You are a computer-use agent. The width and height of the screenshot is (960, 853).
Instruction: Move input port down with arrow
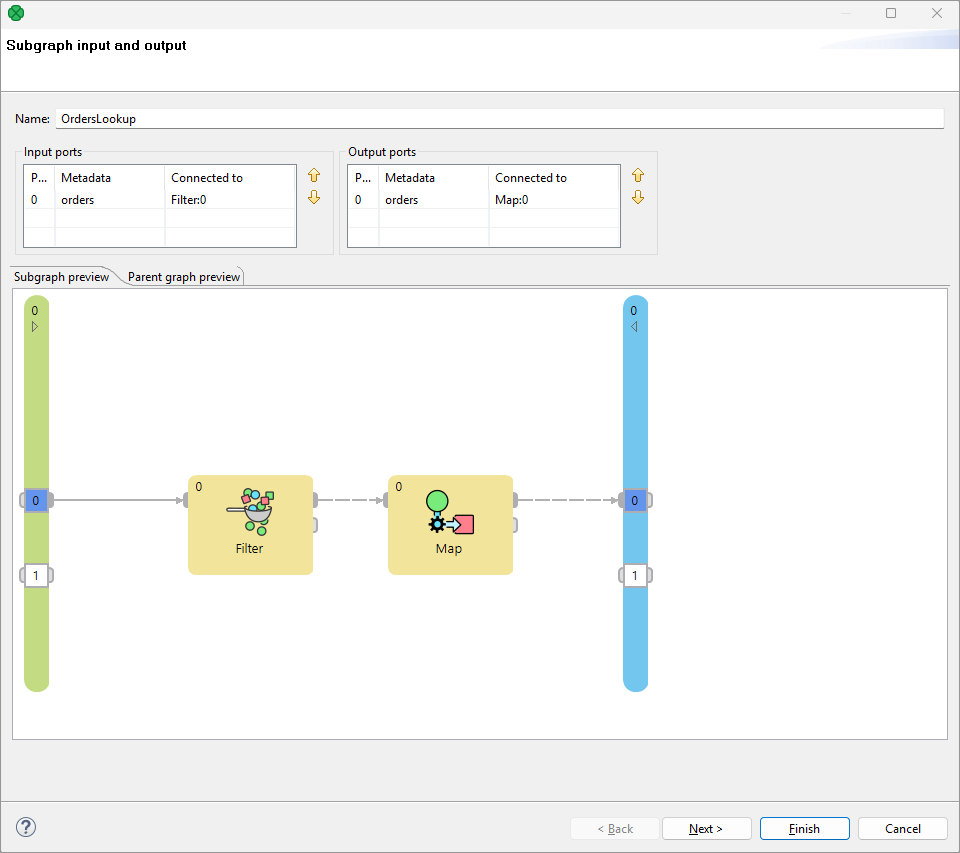[x=314, y=198]
